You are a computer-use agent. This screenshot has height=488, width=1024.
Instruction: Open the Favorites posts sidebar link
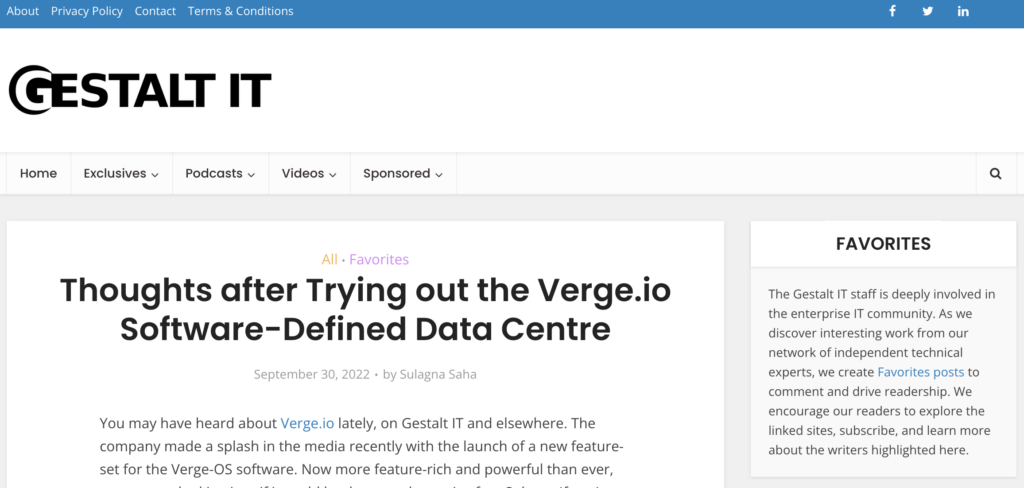(x=921, y=372)
